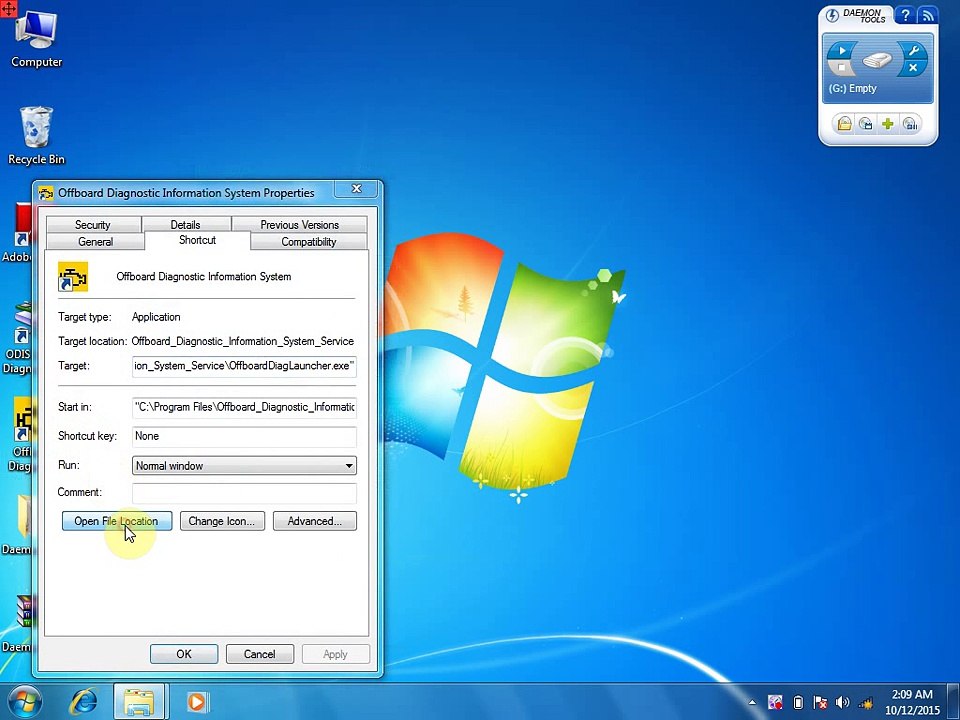Open Daemon Tools wrench settings icon

pyautogui.click(x=914, y=51)
